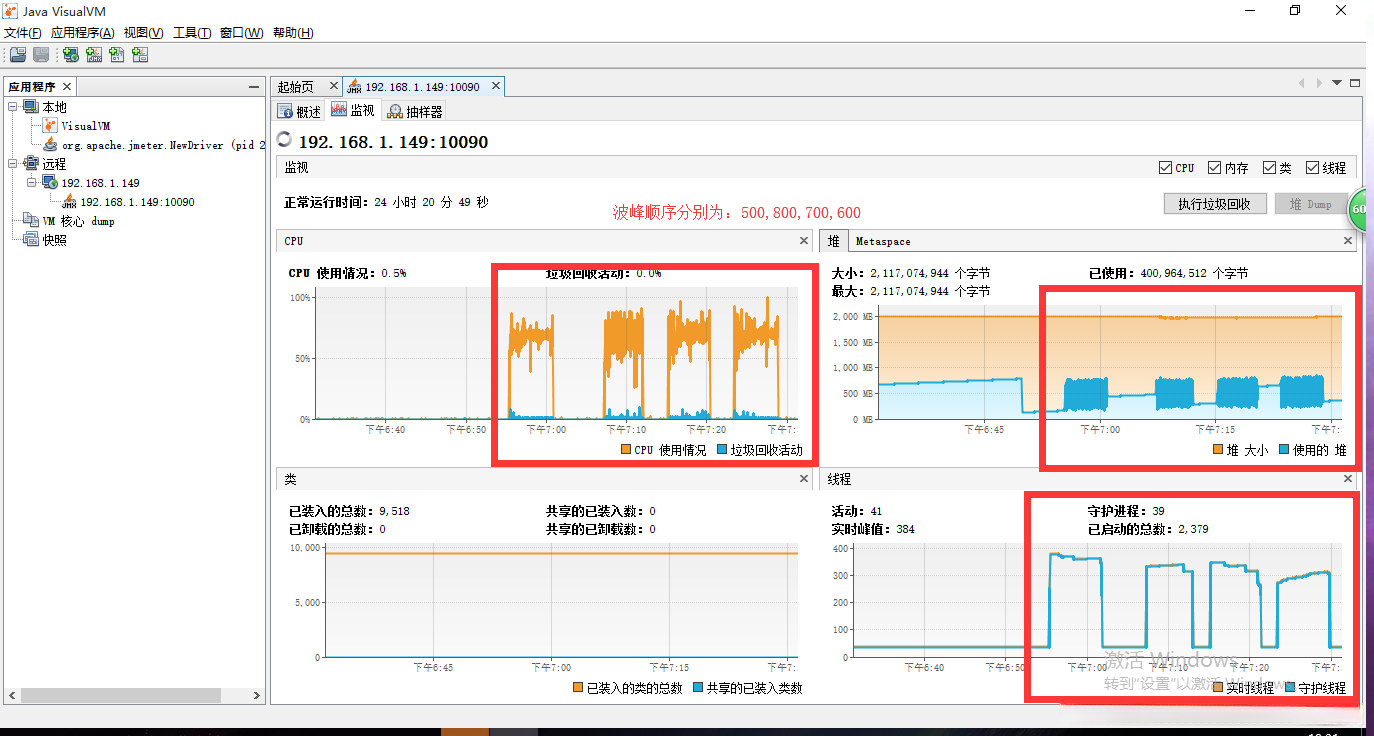Click Add JMX Connection toolbar icon

[94, 56]
